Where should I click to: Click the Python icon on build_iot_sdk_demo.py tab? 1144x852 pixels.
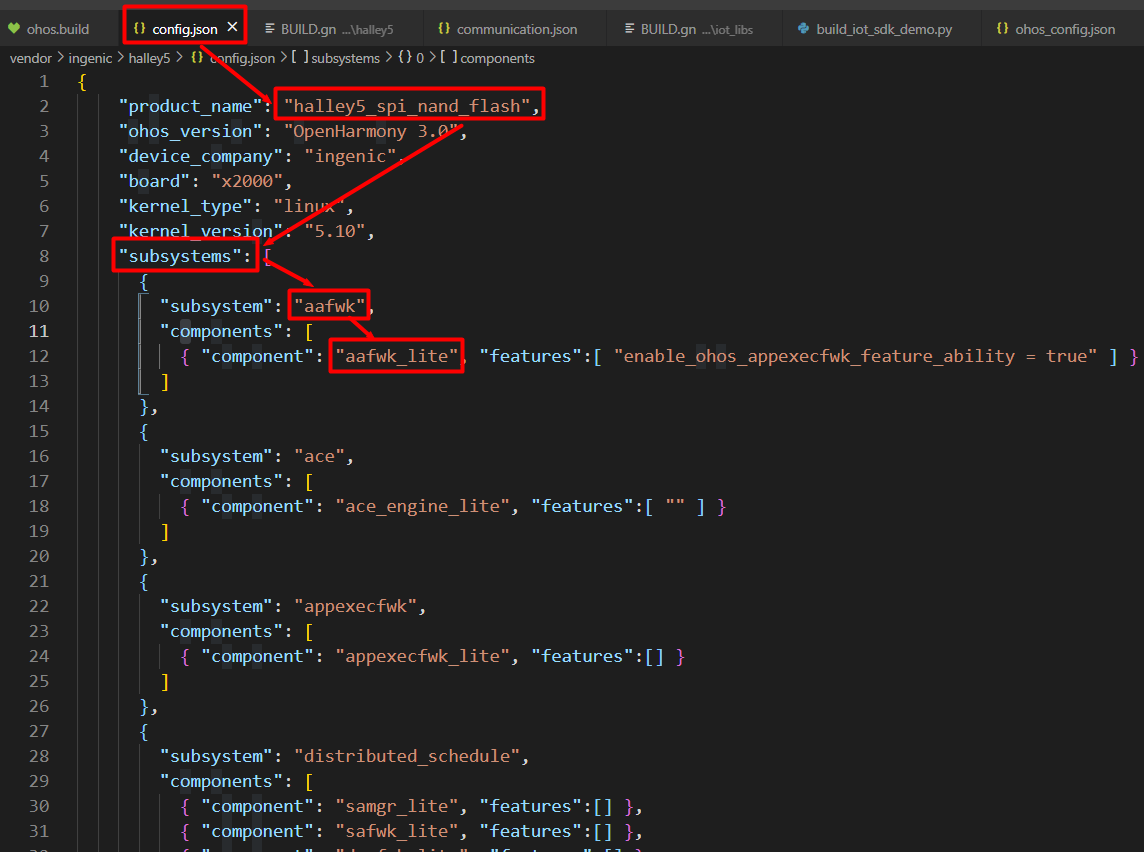tap(803, 28)
